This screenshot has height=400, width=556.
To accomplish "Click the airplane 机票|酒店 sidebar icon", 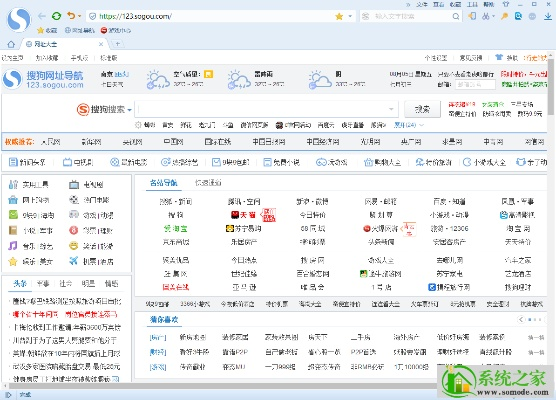I will click(73, 261).
